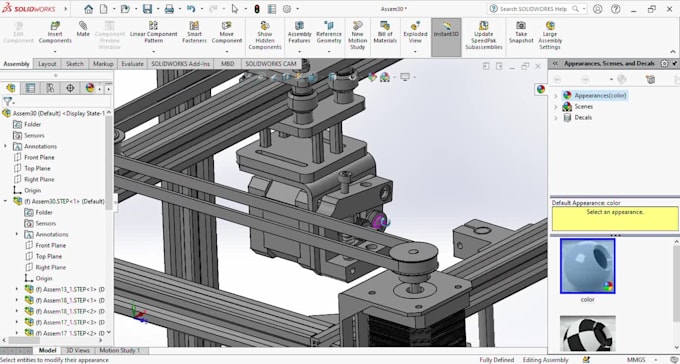The height and width of the screenshot is (364, 680).
Task: Open the Help question mark icon
Action: (x=615, y=9)
